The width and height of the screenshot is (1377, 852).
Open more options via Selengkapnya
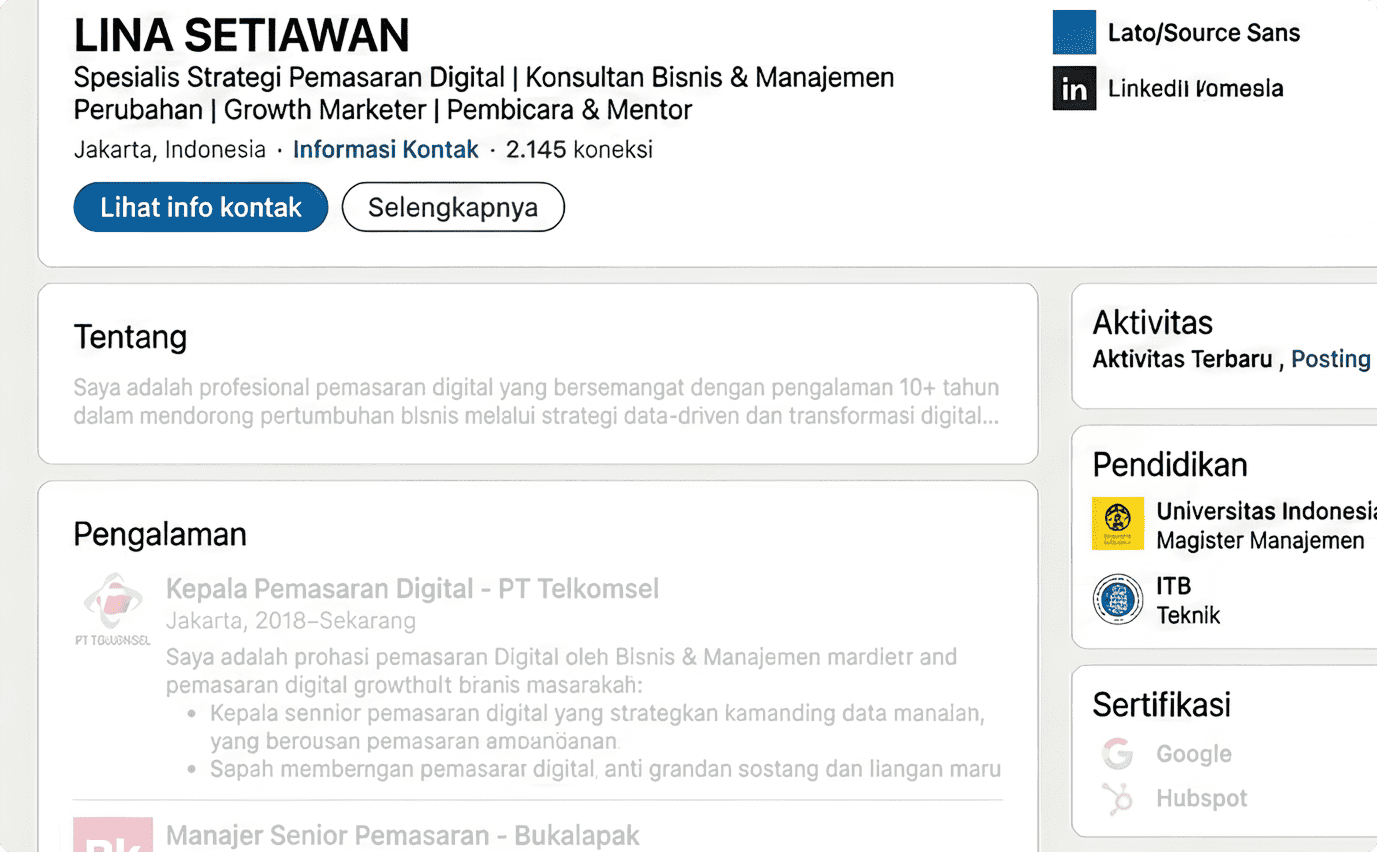(453, 207)
